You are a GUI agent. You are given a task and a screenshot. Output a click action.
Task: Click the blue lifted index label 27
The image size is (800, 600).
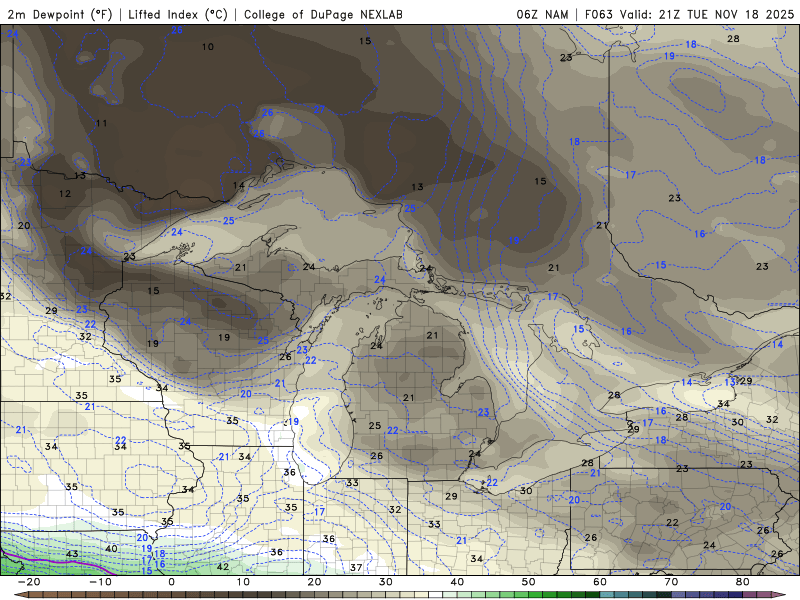click(319, 110)
